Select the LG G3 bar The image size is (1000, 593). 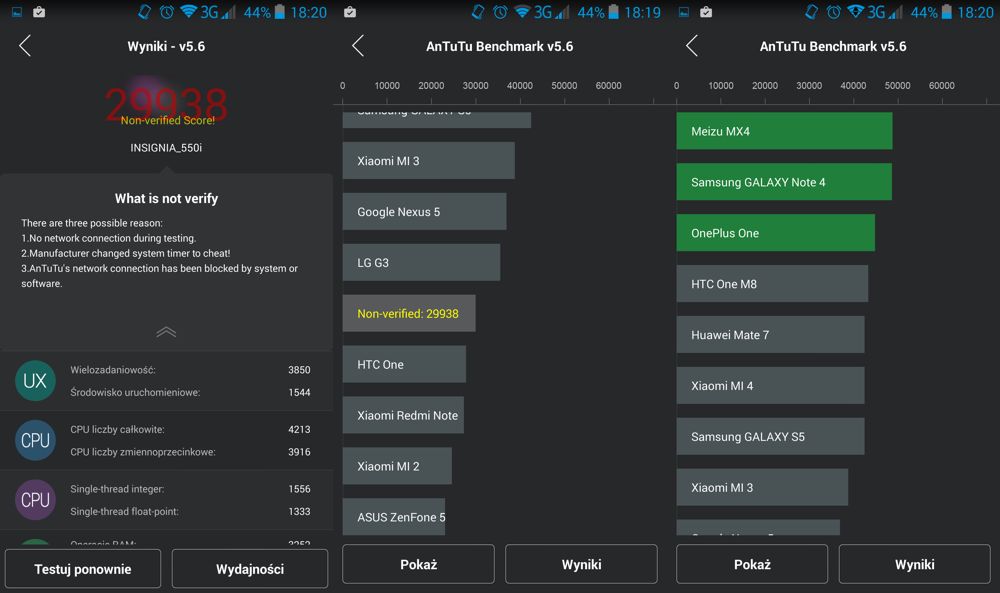(x=421, y=263)
